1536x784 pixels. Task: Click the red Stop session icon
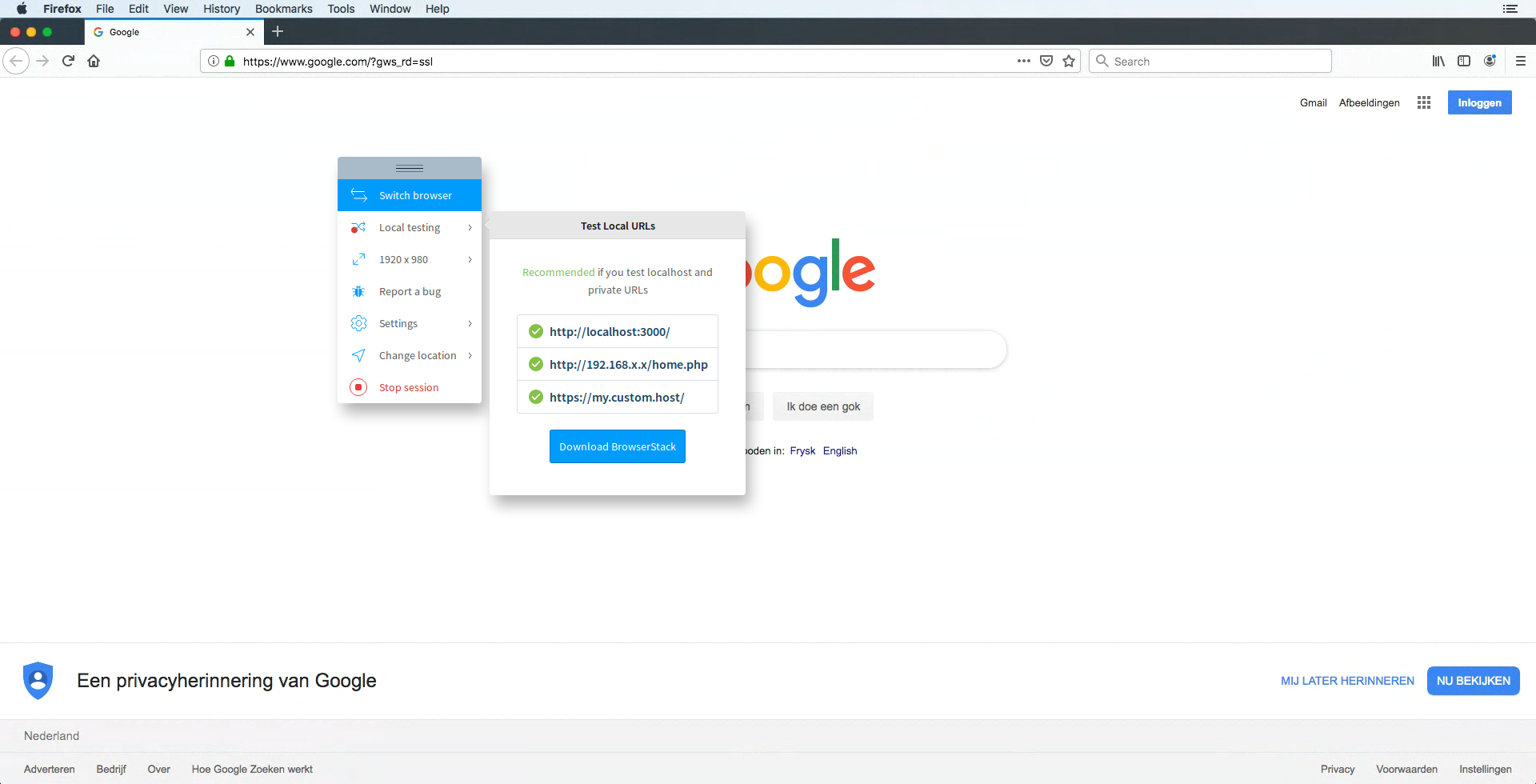coord(359,387)
